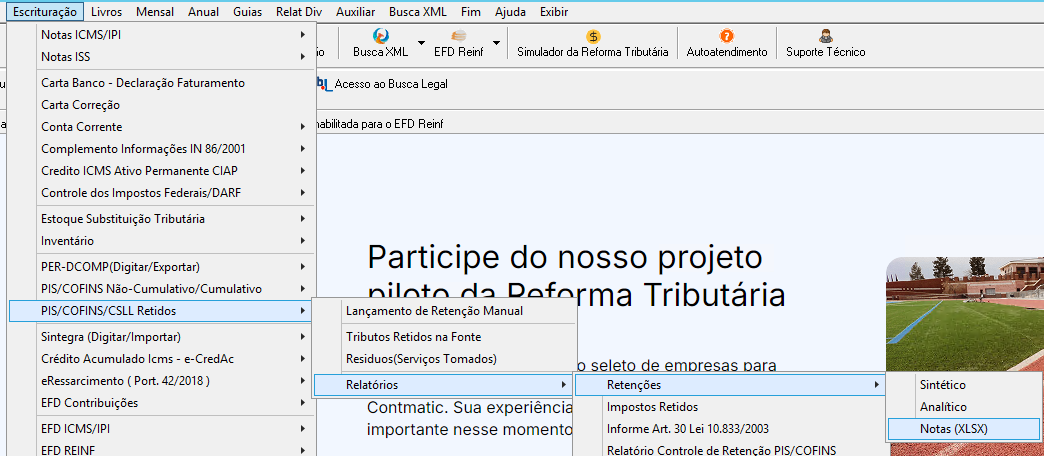Open the Escrituração menu
Viewport: 1044px width, 456px height.
[x=45, y=12]
